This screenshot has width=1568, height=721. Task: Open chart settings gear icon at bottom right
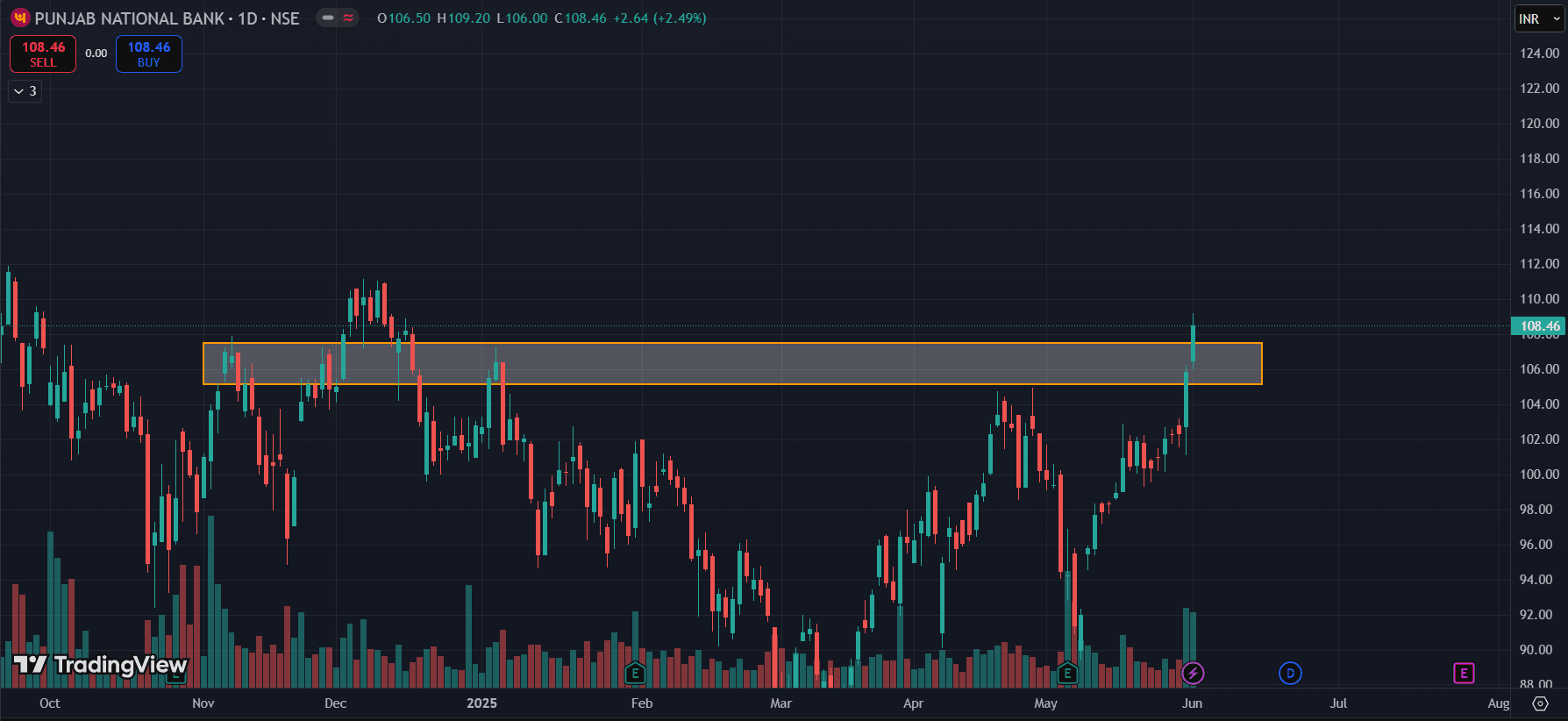(1540, 703)
